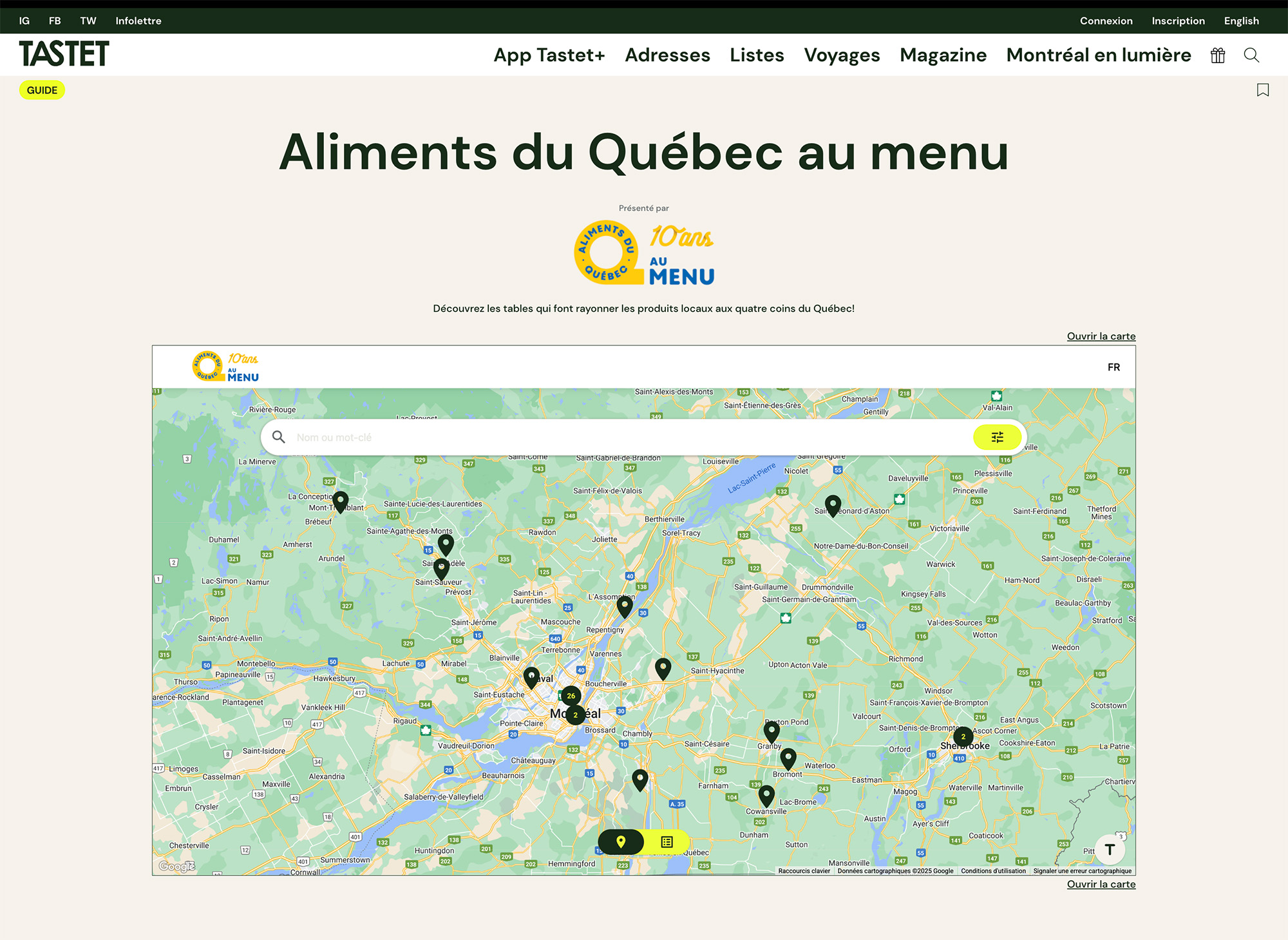The height and width of the screenshot is (940, 1288).
Task: Open the Montréal cluster marked 2
Action: click(x=576, y=715)
